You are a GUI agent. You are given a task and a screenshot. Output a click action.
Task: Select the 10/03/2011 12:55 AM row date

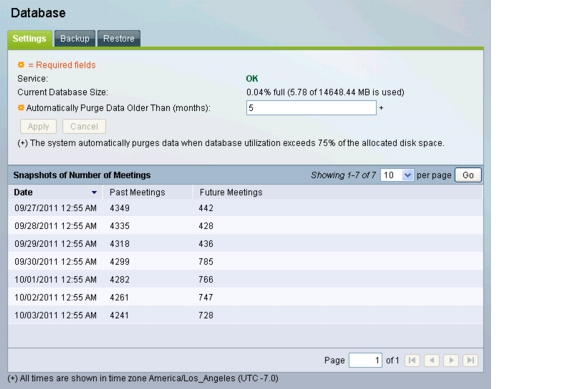[x=55, y=315]
